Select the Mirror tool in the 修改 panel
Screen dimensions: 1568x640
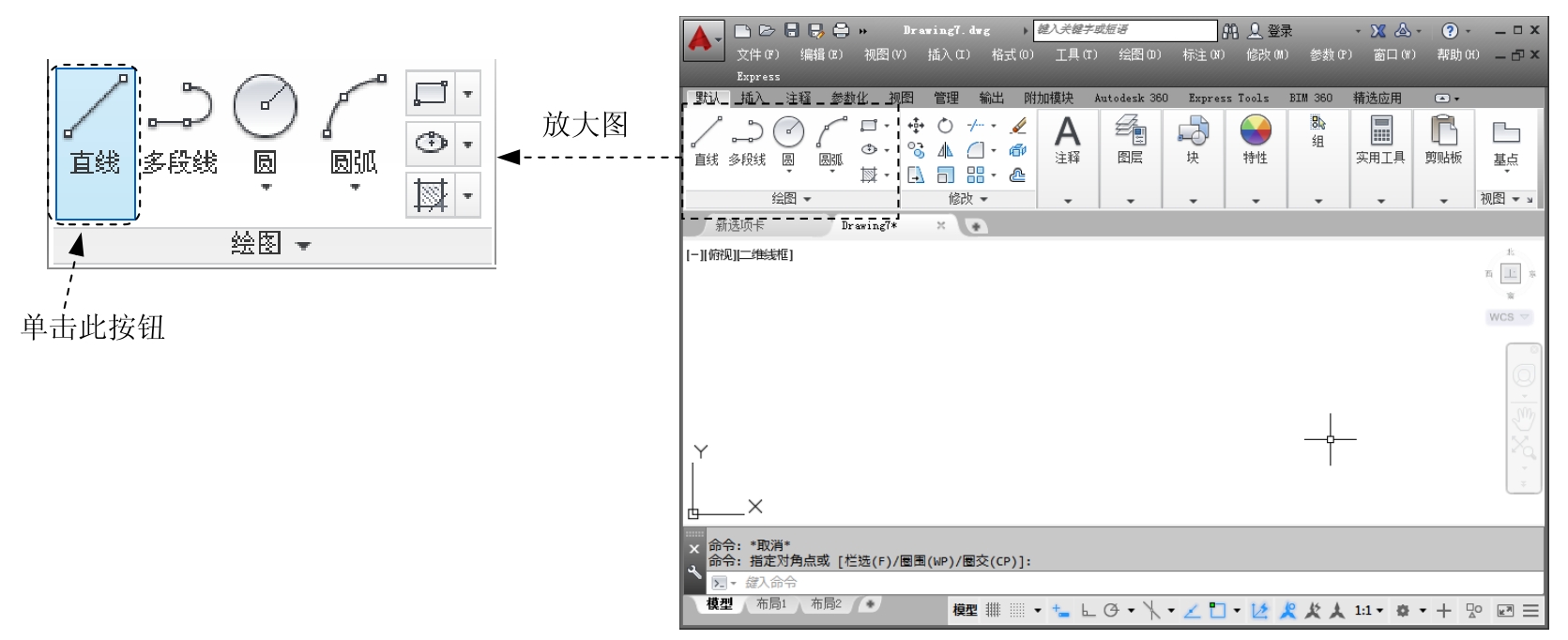pos(945,150)
